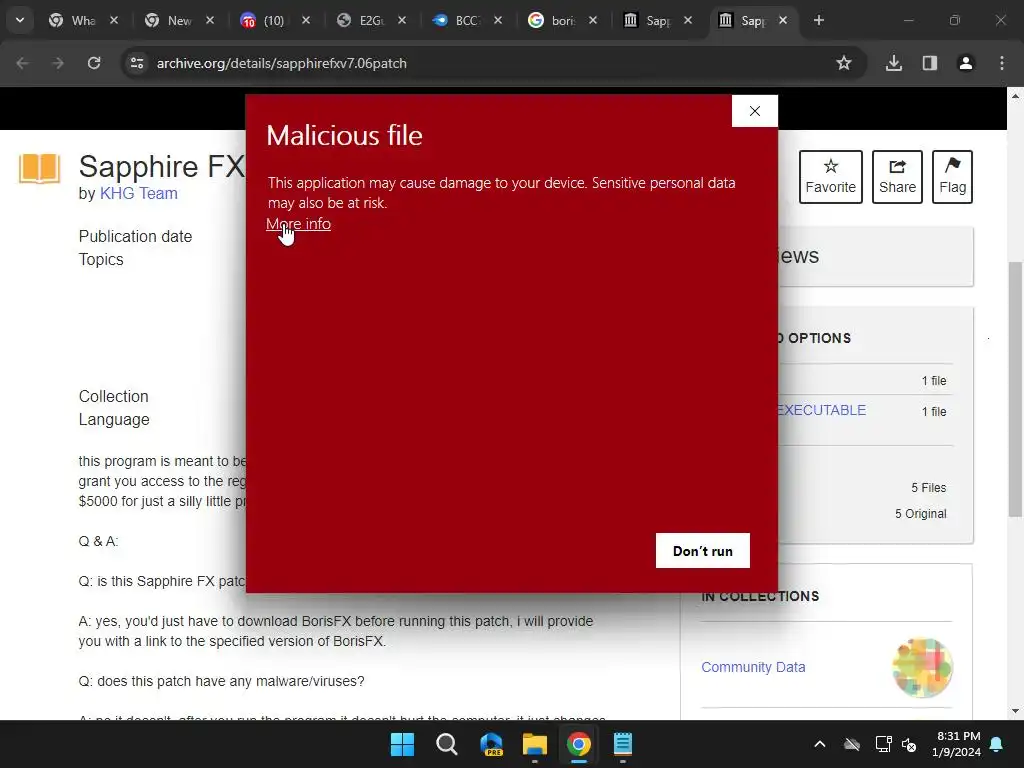The image size is (1024, 768).
Task: Click the Q & A: text line
Action: click(98, 541)
